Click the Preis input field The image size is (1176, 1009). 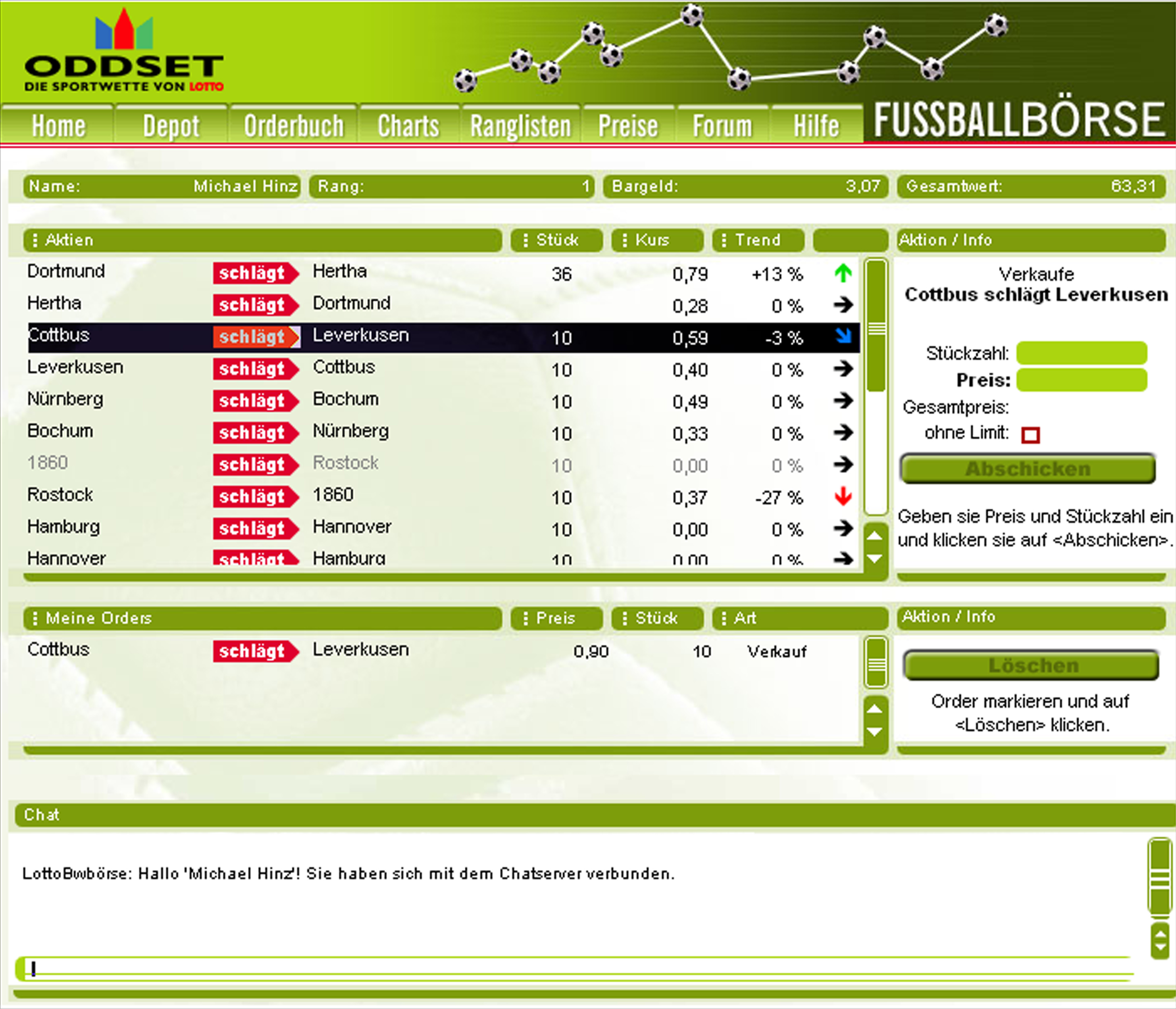coord(1081,380)
